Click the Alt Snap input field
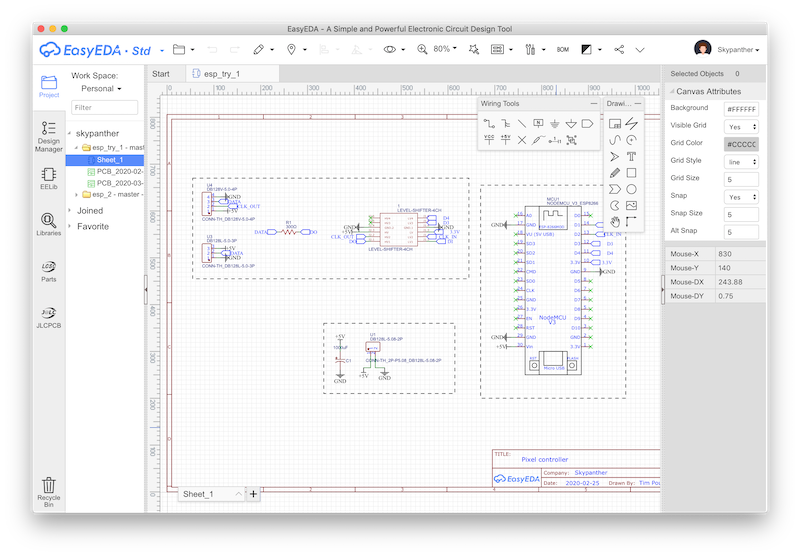800x556 pixels. (x=741, y=232)
